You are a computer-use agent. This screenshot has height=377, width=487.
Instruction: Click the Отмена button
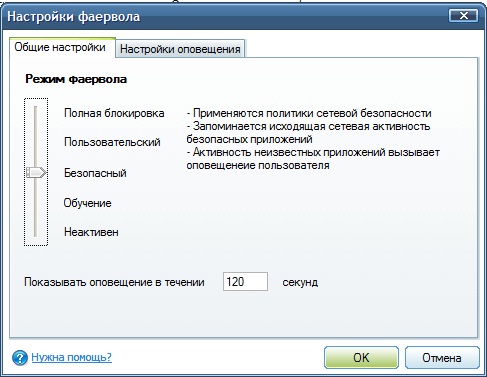coord(442,358)
